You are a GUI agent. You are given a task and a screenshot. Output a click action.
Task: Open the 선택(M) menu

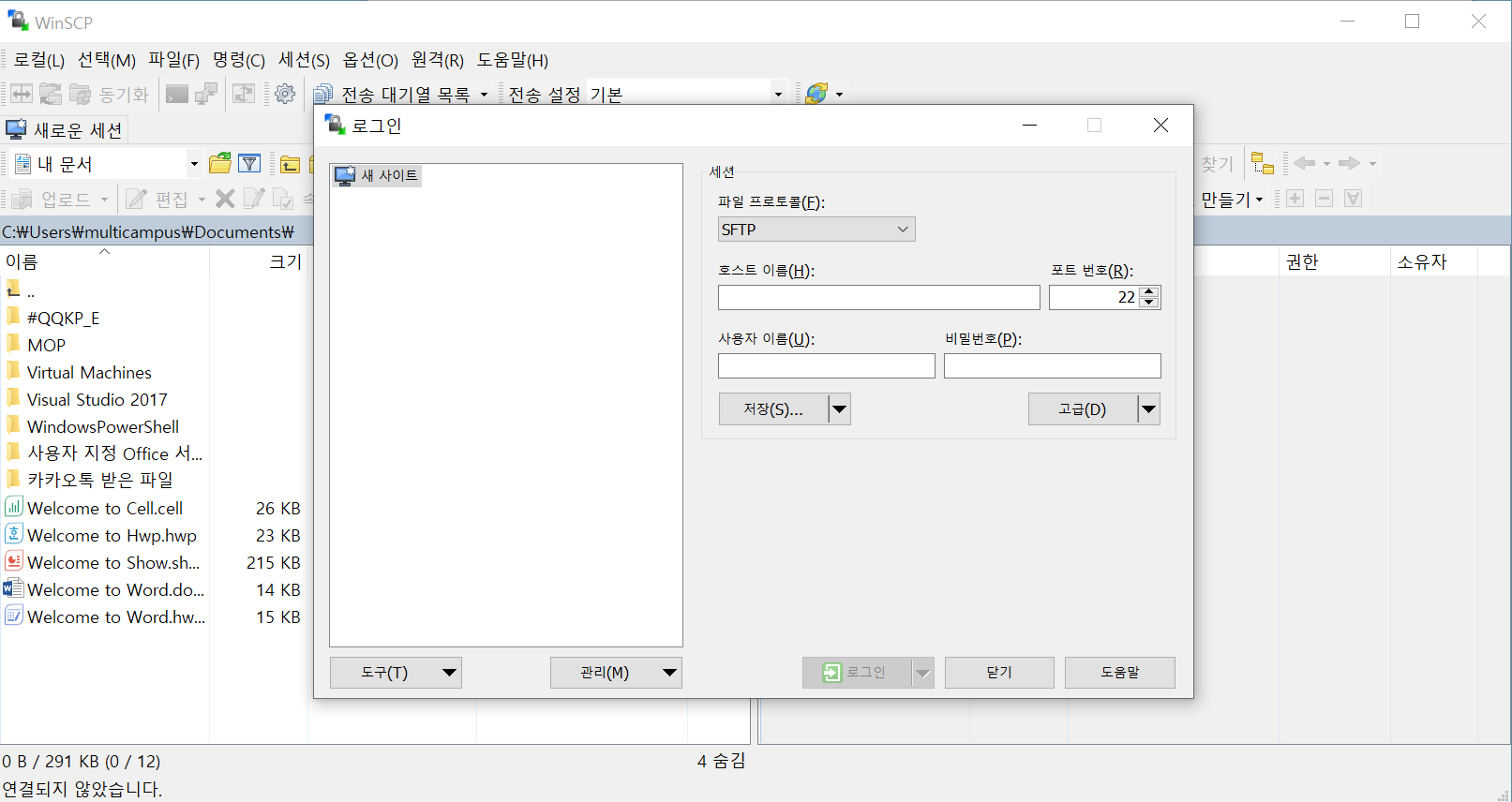(x=107, y=60)
